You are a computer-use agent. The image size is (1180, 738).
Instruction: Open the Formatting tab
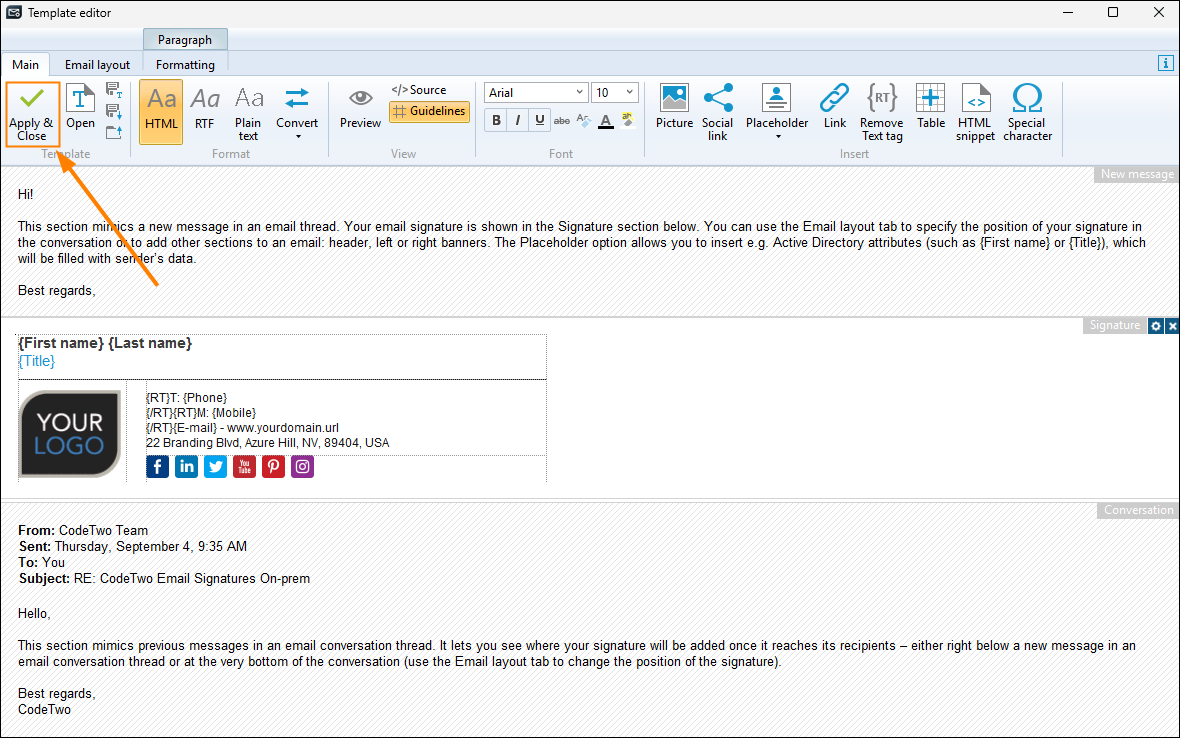click(x=185, y=65)
